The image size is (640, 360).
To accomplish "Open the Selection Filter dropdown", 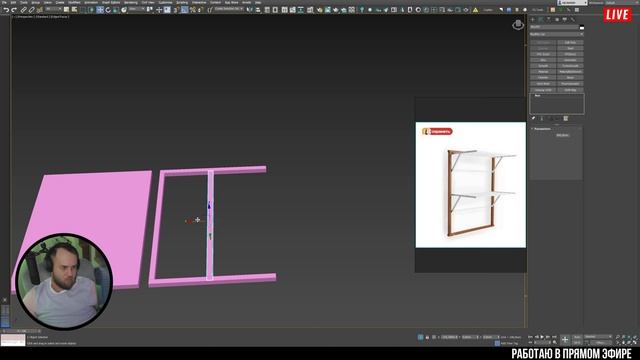I will click(53, 9).
